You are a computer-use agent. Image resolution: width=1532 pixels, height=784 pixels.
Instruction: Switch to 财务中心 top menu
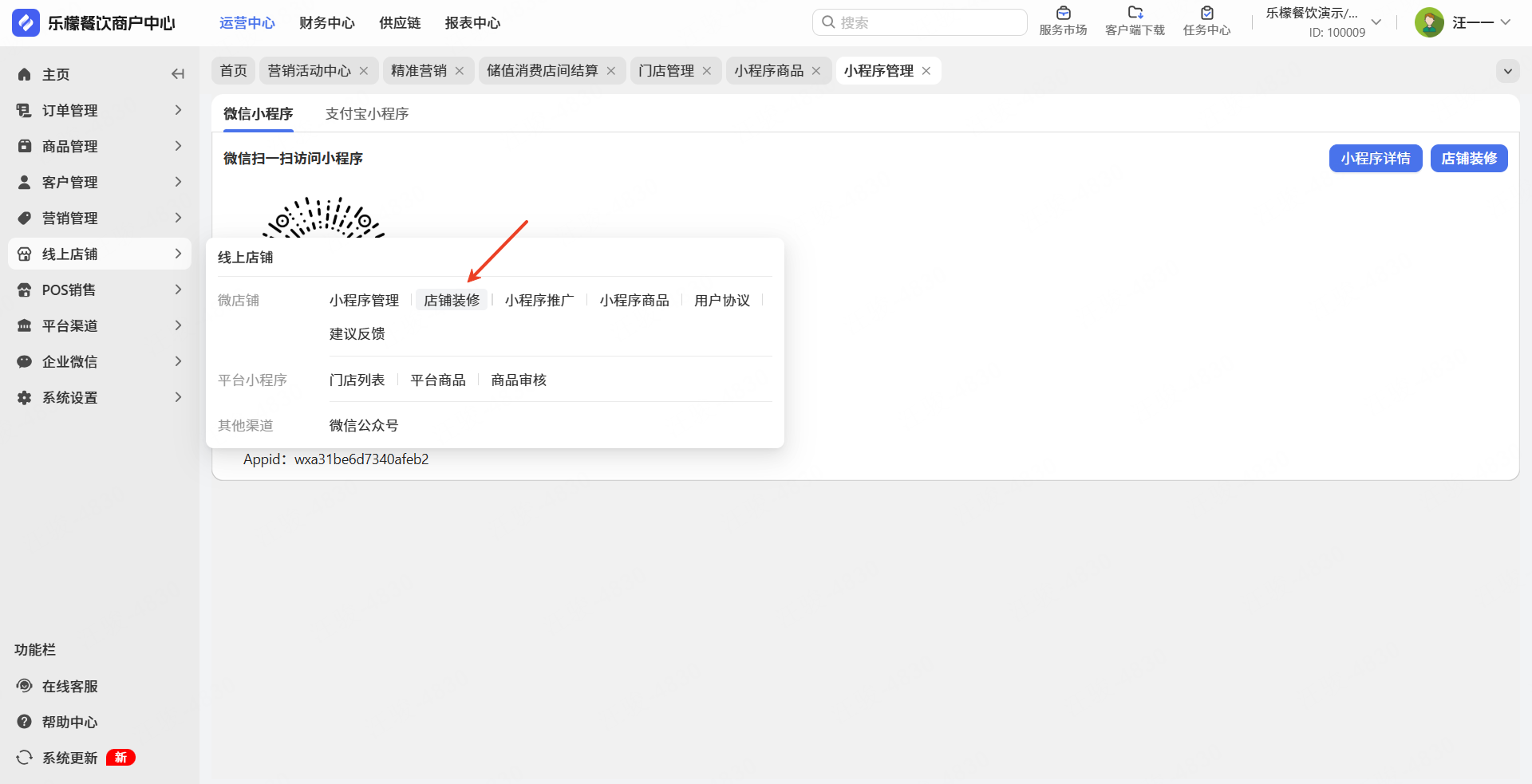pyautogui.click(x=327, y=23)
